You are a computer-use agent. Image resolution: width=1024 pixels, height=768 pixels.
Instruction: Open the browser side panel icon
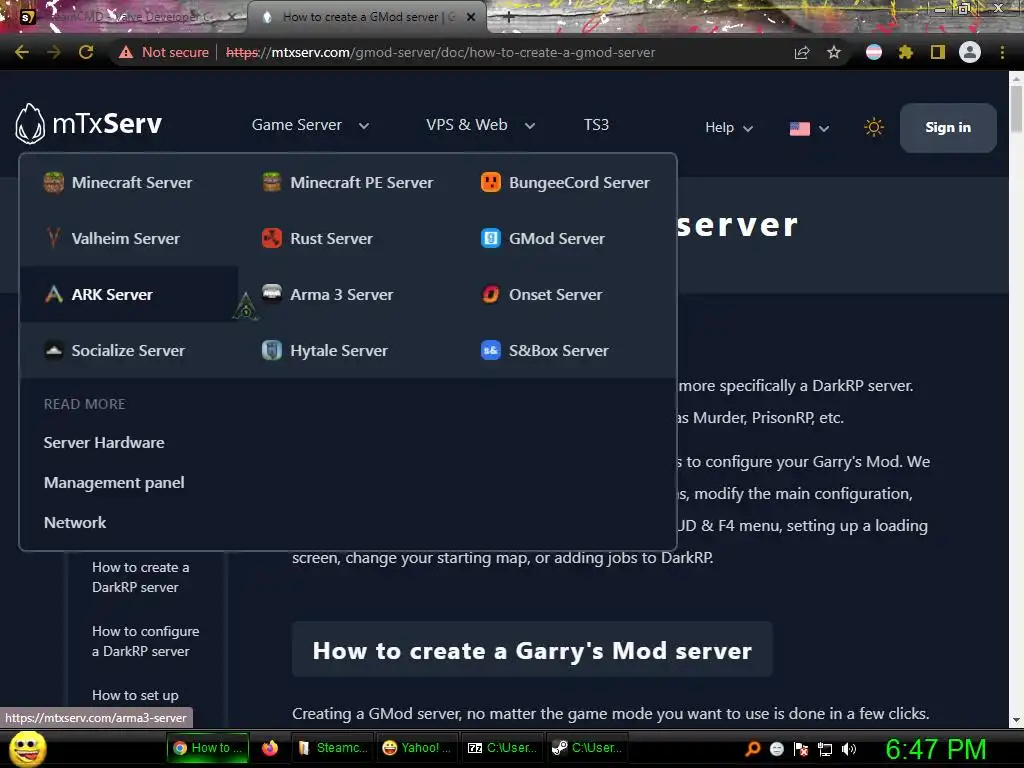pyautogui.click(x=938, y=52)
